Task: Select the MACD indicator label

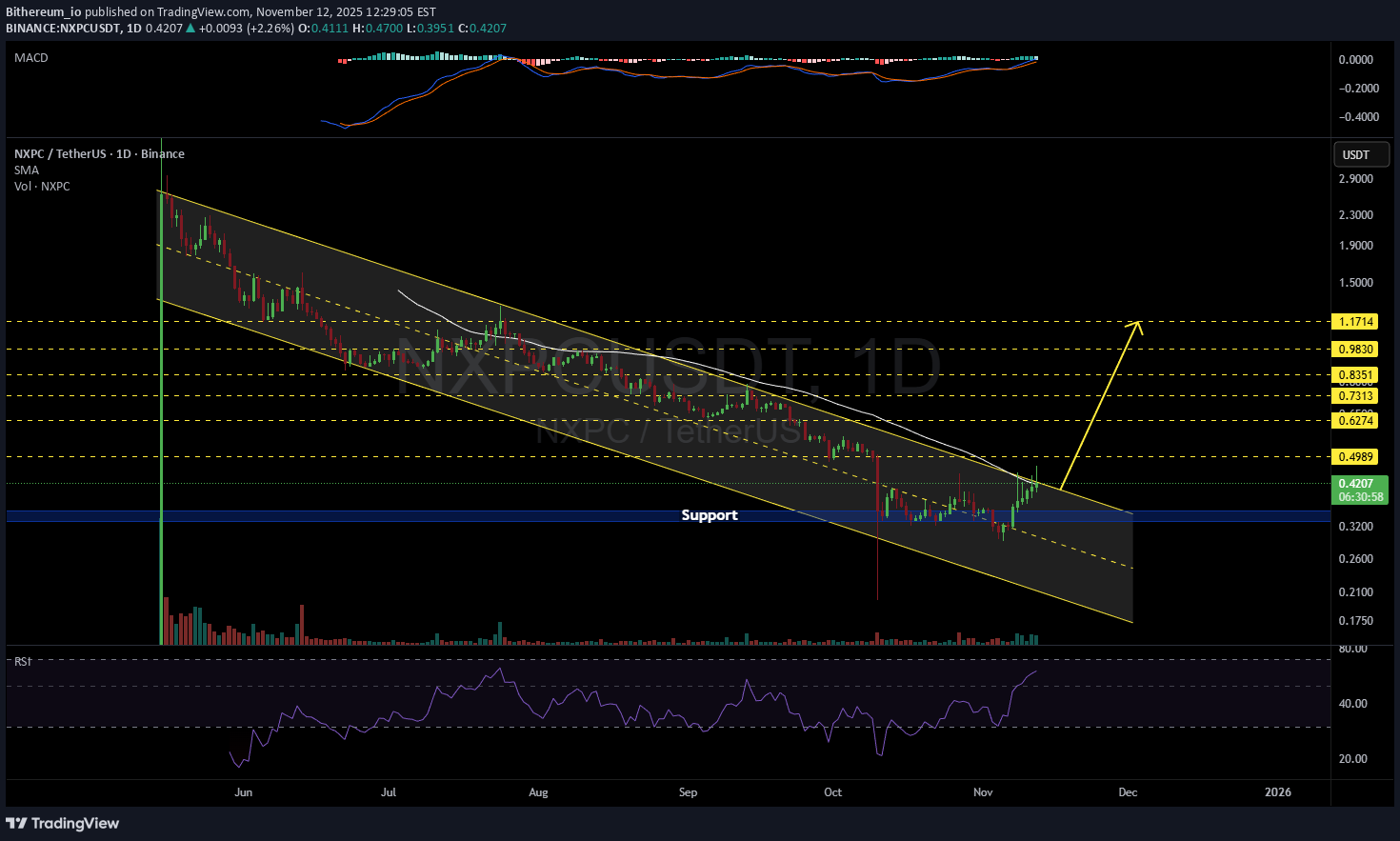Action: coord(31,58)
